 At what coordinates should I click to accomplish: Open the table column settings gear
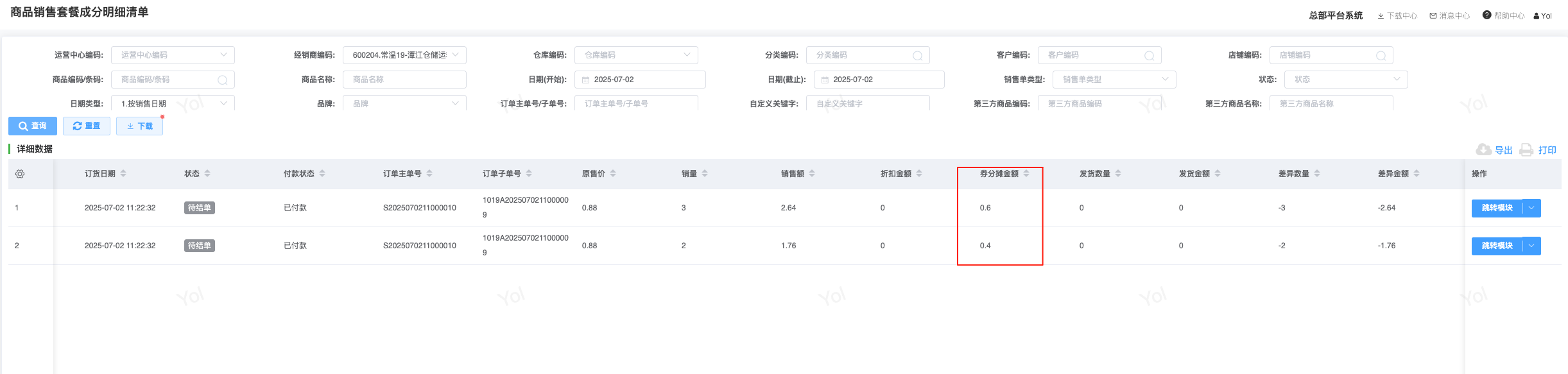[20, 174]
